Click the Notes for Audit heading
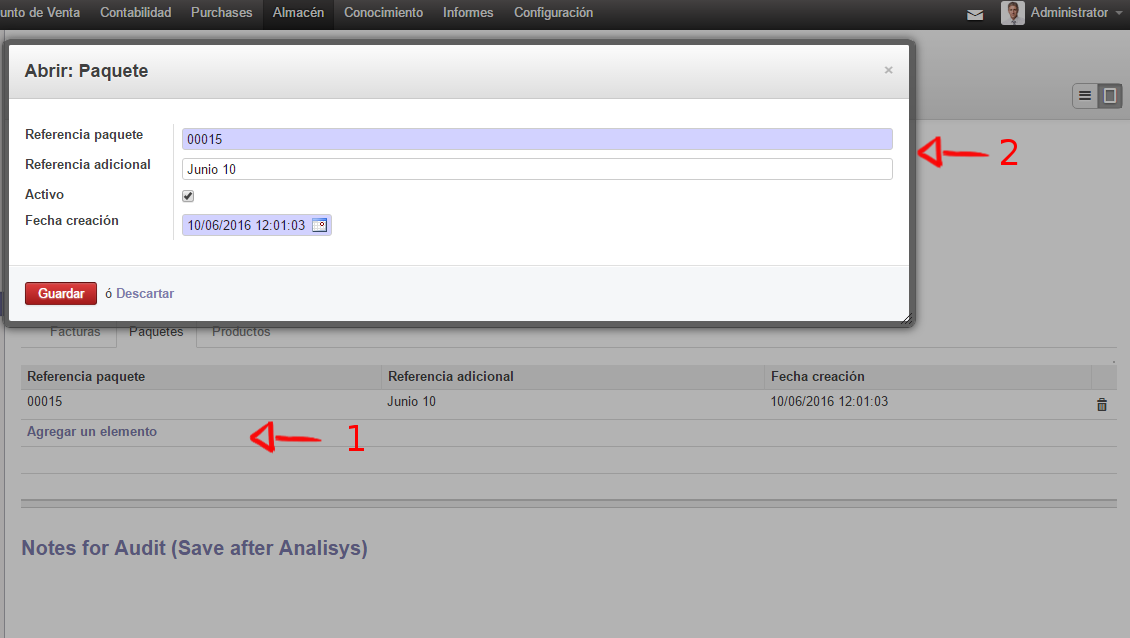 coord(195,548)
